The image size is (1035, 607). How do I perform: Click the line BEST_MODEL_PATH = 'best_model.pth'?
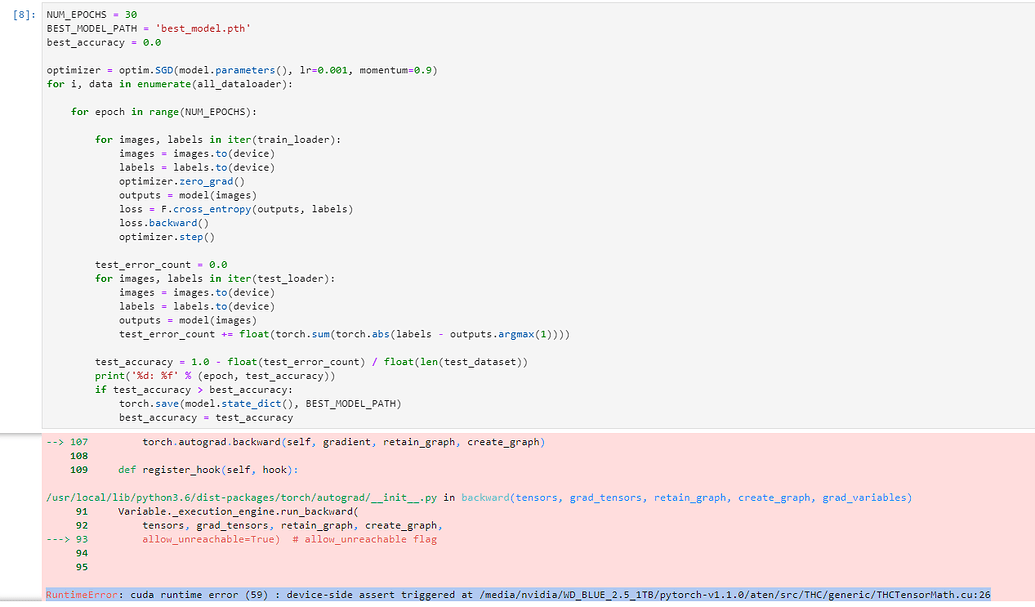[x=149, y=28]
